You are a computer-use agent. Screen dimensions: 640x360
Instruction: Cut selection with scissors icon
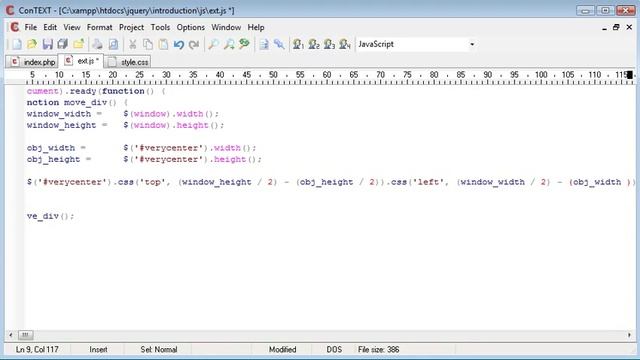[133, 44]
